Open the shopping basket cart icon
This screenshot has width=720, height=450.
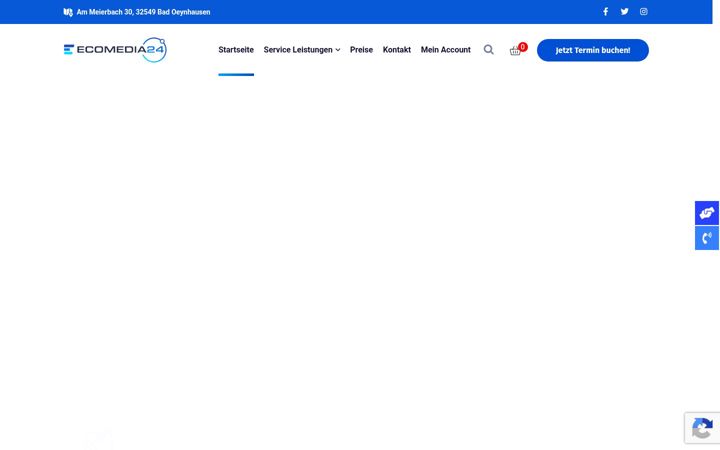click(515, 51)
